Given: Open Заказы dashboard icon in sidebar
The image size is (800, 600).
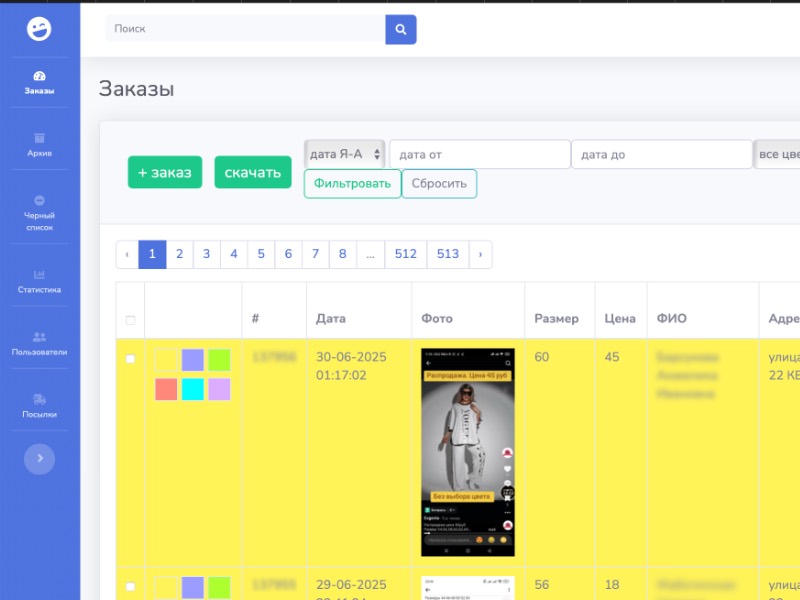Looking at the screenshot, I should point(39,76).
